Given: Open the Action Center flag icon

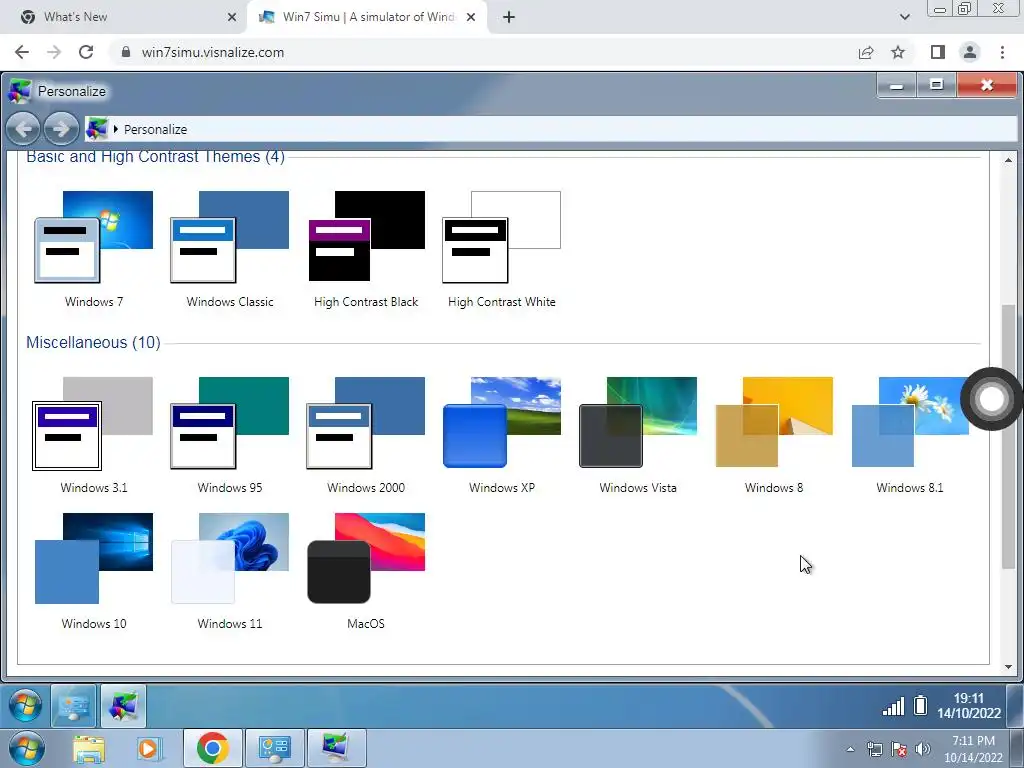Looking at the screenshot, I should 899,749.
